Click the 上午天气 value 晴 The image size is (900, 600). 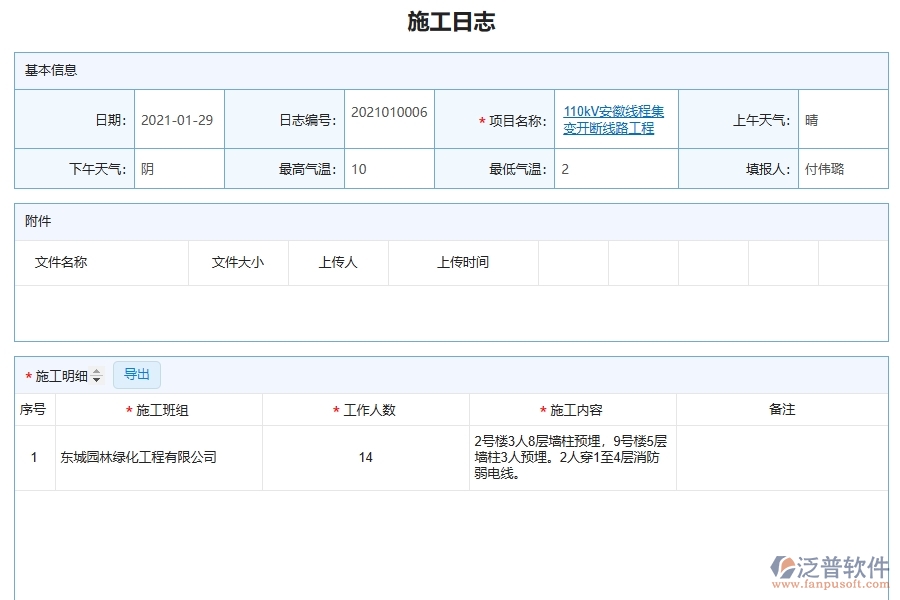pyautogui.click(x=813, y=117)
